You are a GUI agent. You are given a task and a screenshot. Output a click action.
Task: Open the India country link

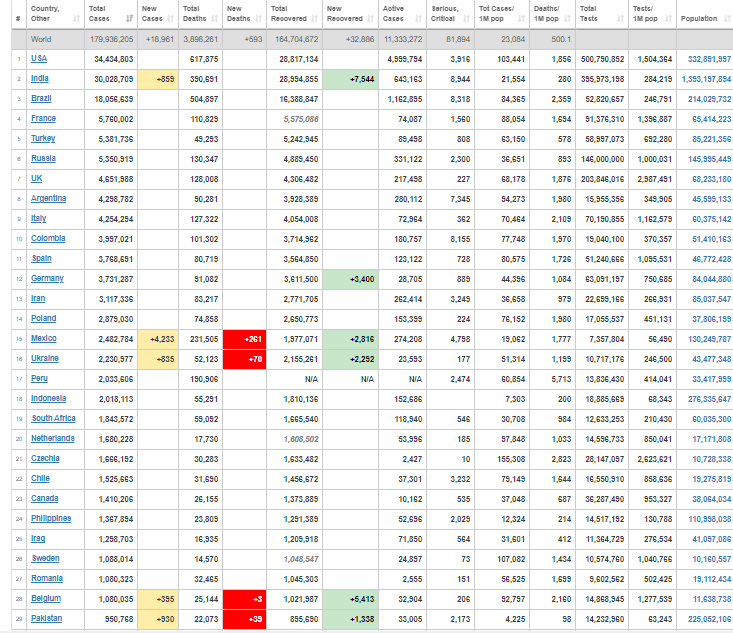pyautogui.click(x=40, y=79)
